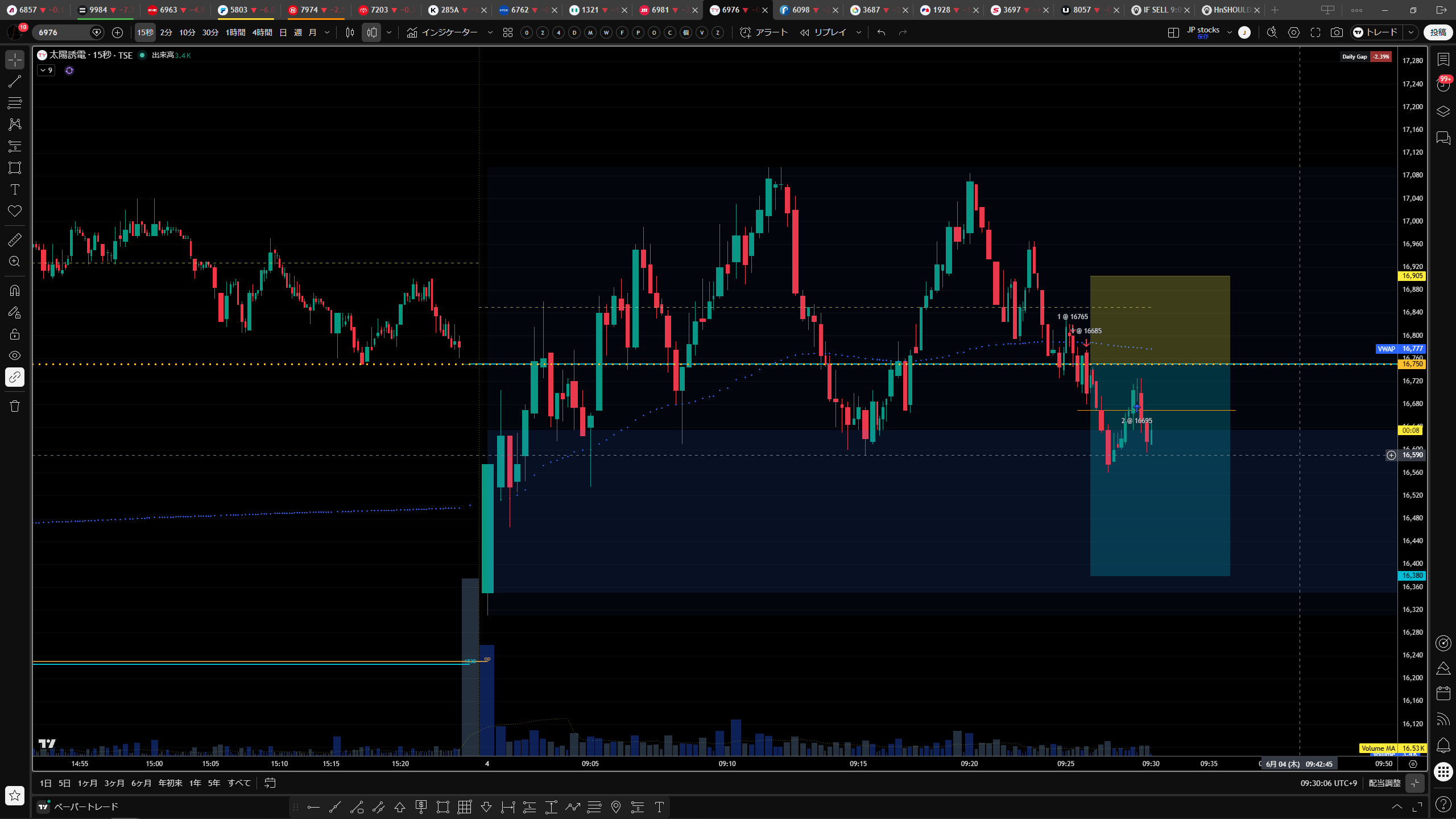Open the Fibonacci tools group
Screen dimensions: 1456x819
15,103
